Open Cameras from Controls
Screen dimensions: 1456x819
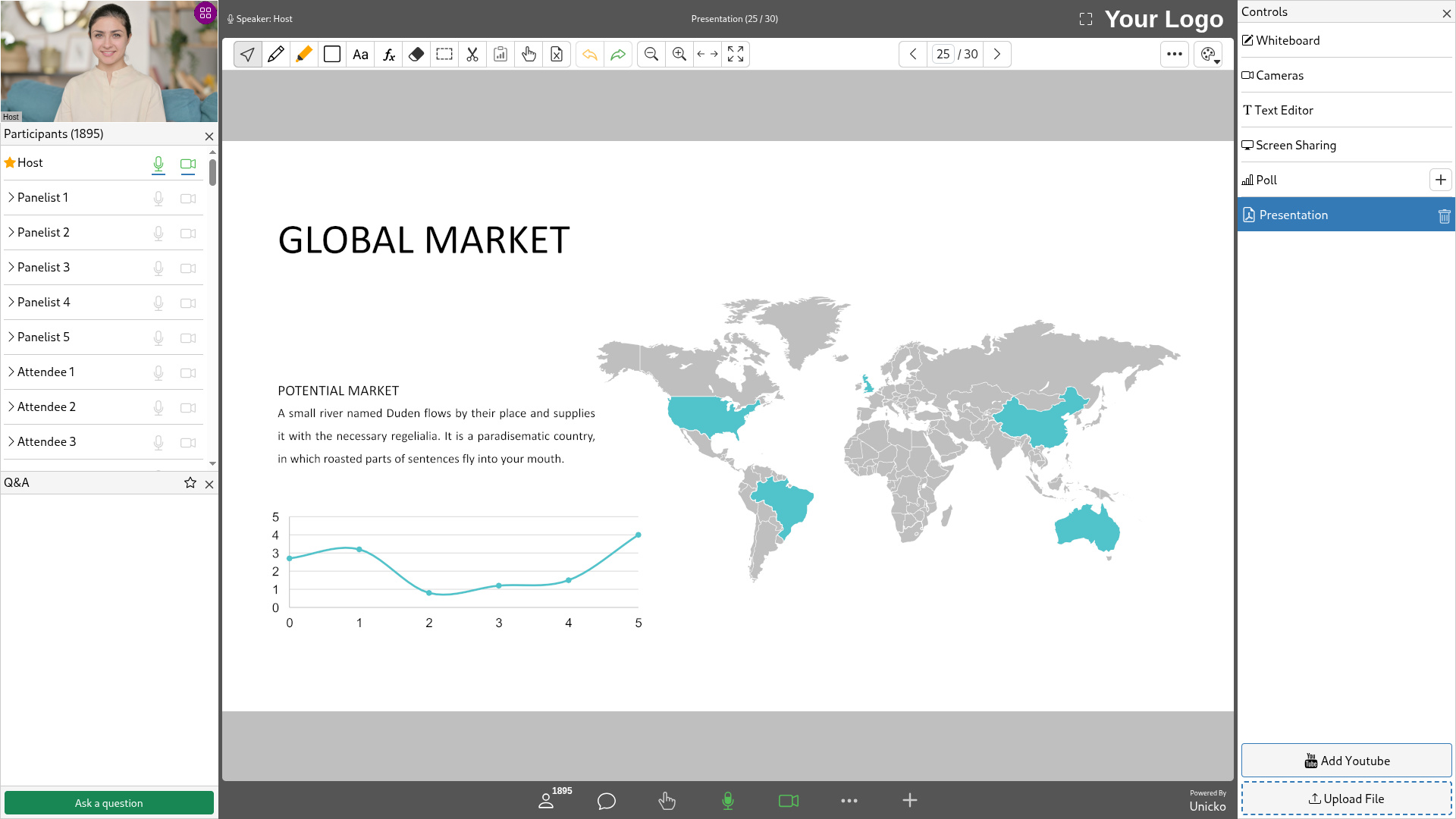pos(1346,75)
